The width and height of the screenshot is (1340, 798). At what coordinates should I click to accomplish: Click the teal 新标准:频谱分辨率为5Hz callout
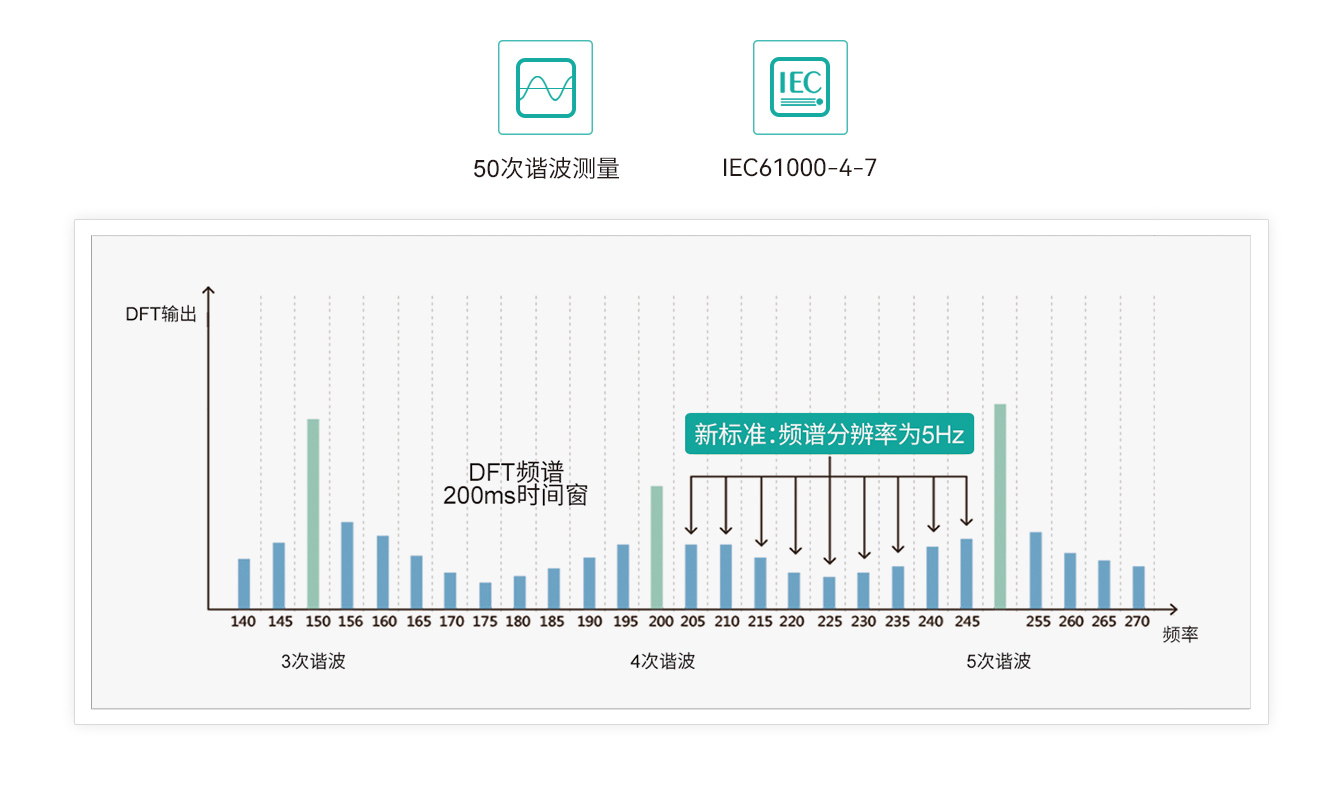[x=829, y=434]
